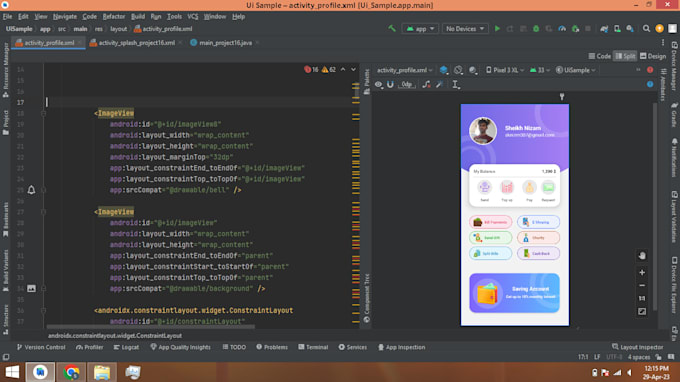This screenshot has height=382, width=680.
Task: Open the Terminal tool window
Action: 313,347
